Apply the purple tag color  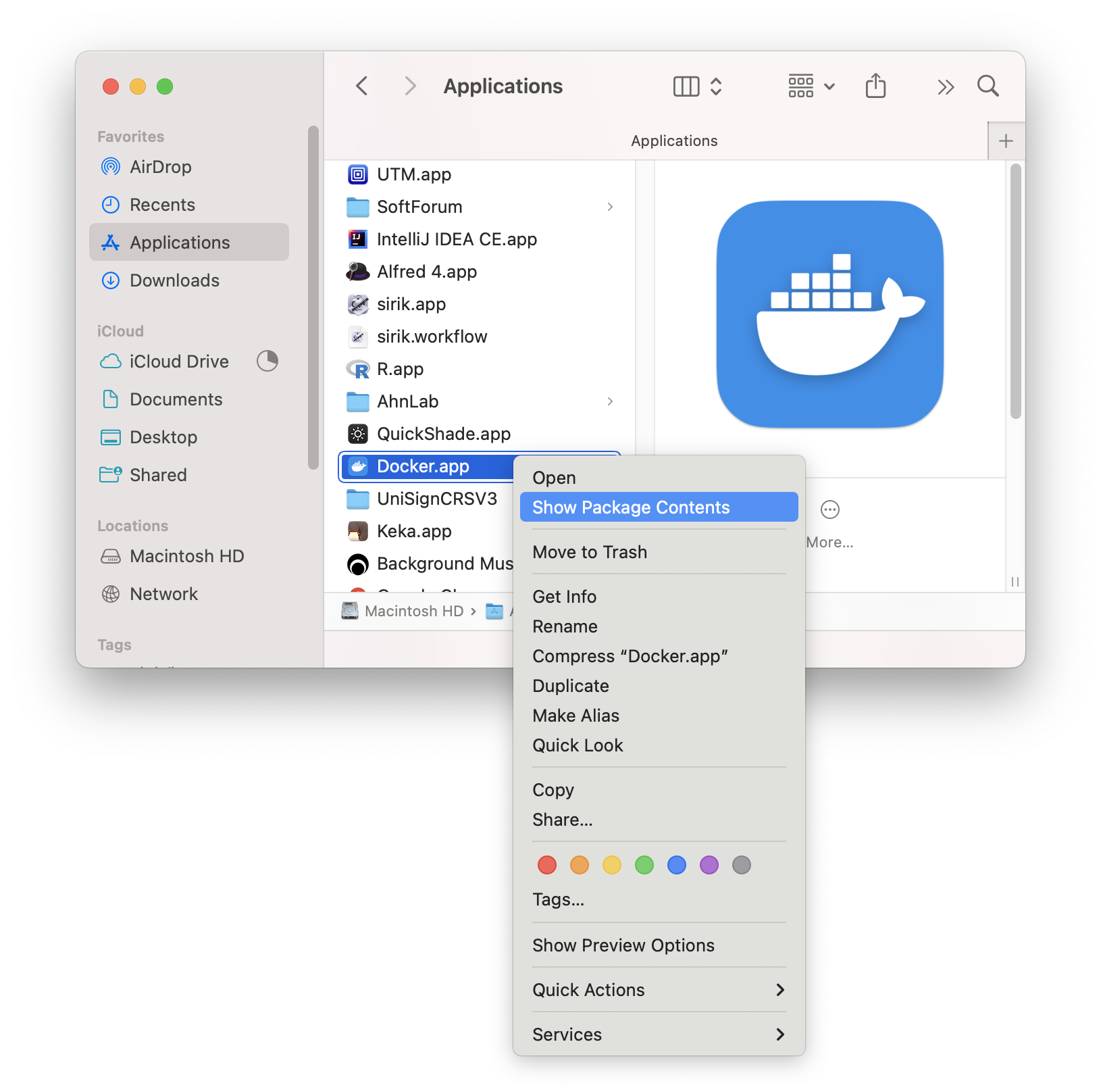[x=709, y=865]
